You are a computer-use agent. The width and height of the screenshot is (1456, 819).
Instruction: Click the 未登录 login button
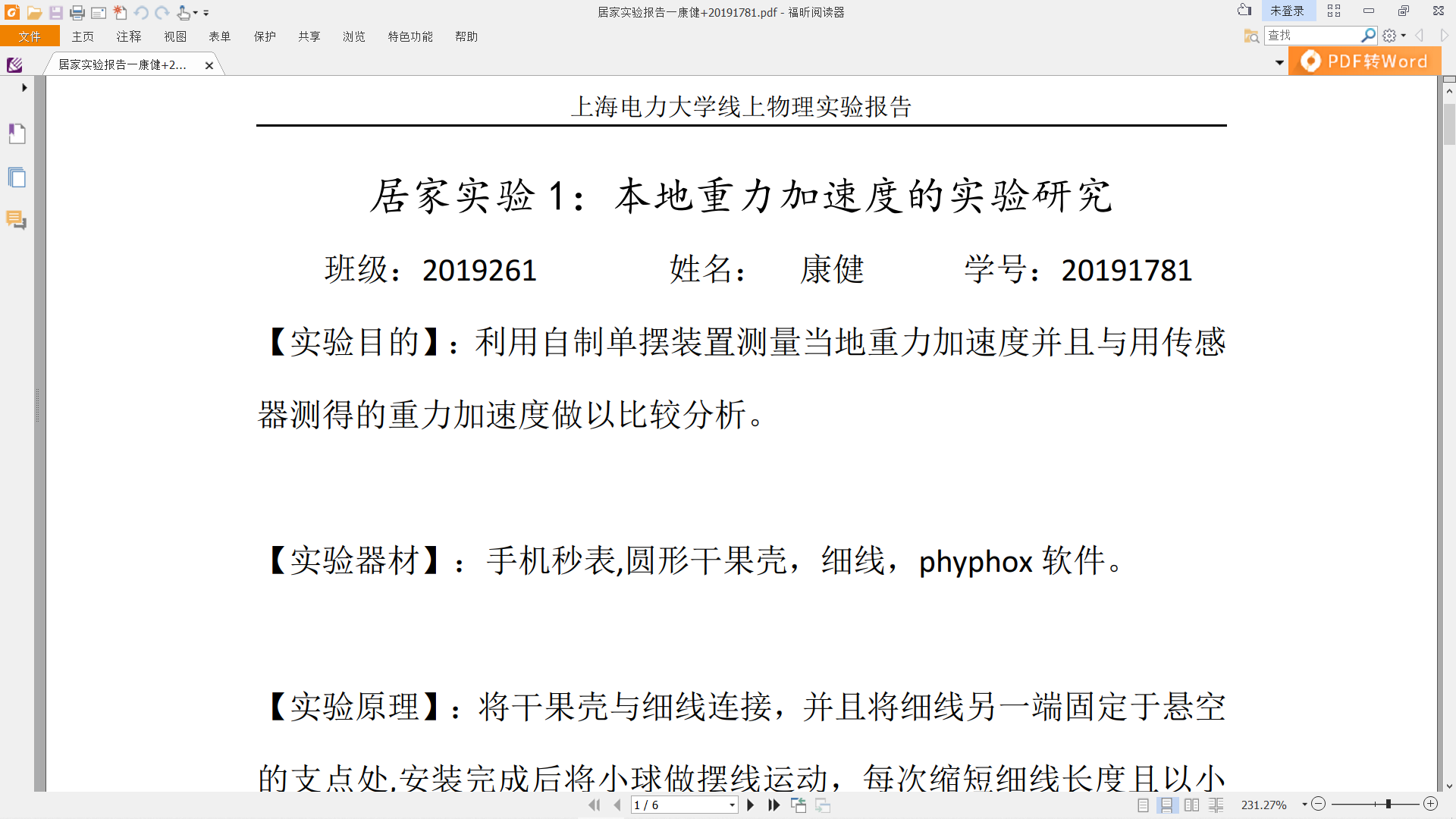point(1287,11)
